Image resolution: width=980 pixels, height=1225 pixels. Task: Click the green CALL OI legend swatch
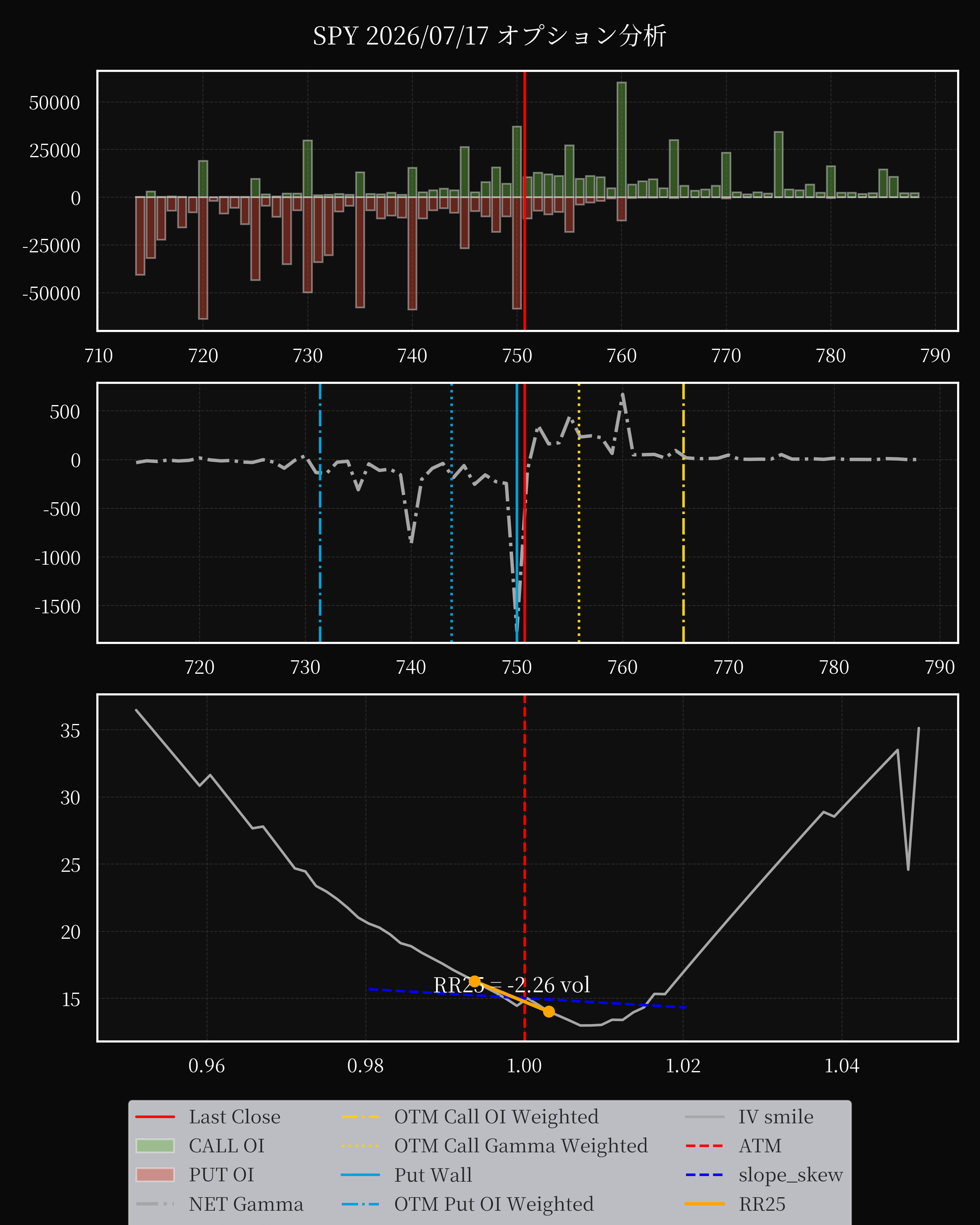155,1146
